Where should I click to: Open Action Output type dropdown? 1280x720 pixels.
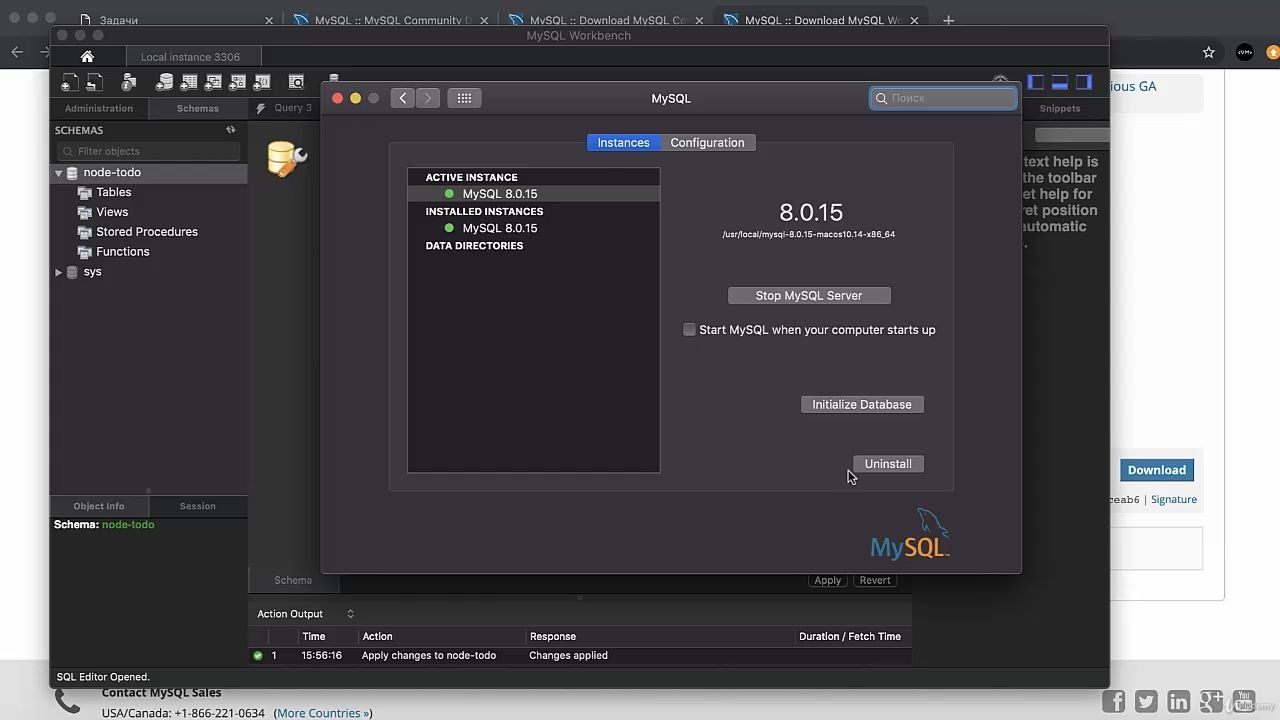click(x=350, y=614)
